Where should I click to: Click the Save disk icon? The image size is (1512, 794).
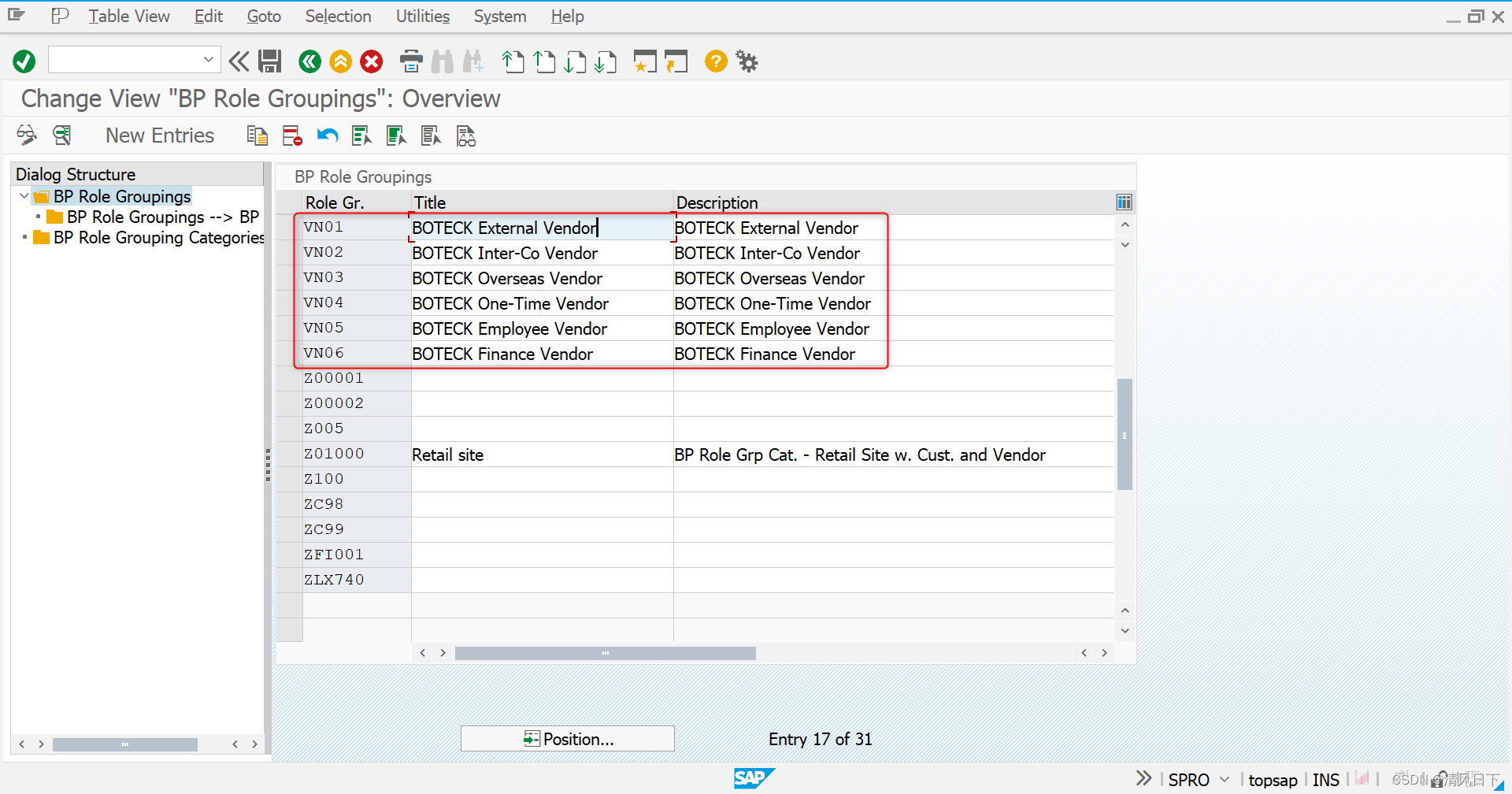(270, 61)
